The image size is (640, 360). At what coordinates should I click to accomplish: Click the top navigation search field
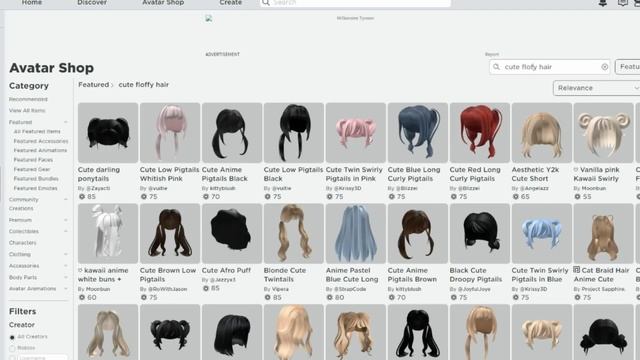point(355,3)
